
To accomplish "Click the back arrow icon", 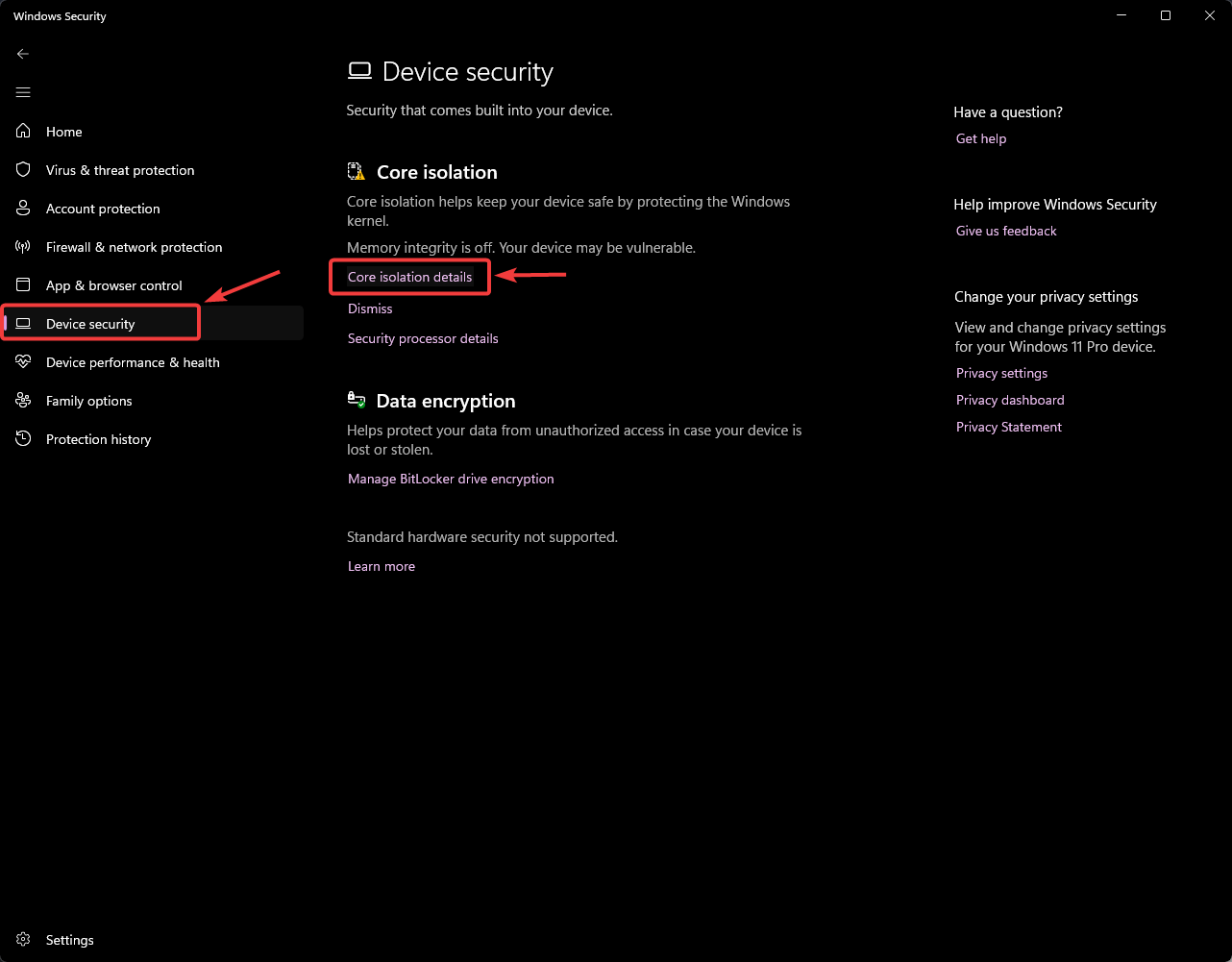I will coord(23,54).
